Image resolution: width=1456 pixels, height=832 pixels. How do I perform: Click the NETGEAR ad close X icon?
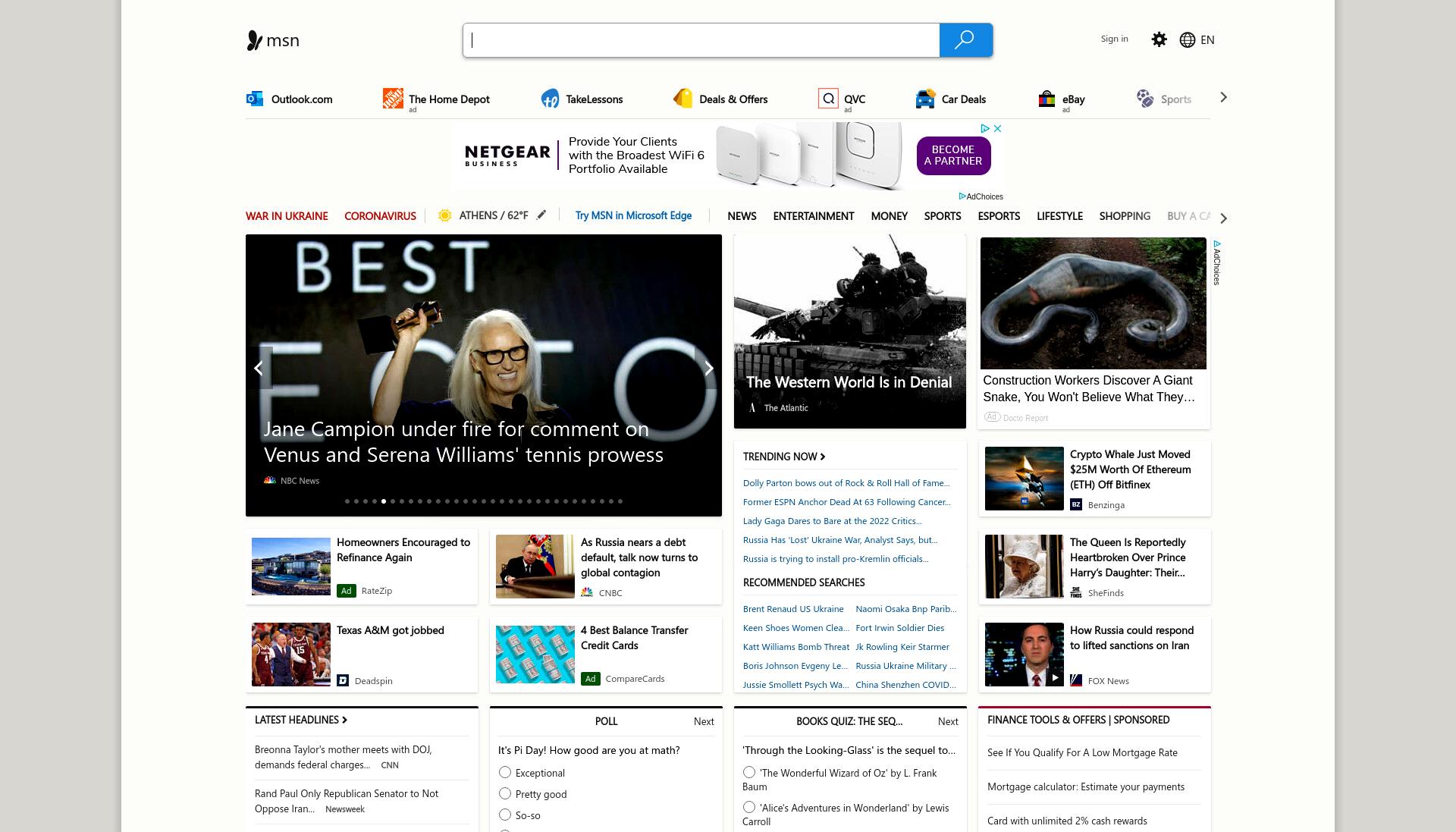tap(997, 128)
